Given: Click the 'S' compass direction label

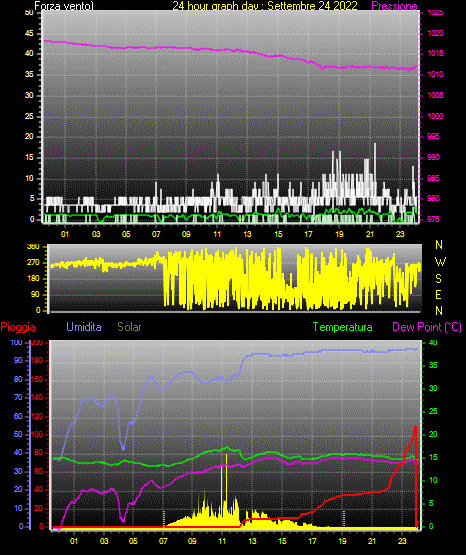Looking at the screenshot, I should [x=438, y=279].
